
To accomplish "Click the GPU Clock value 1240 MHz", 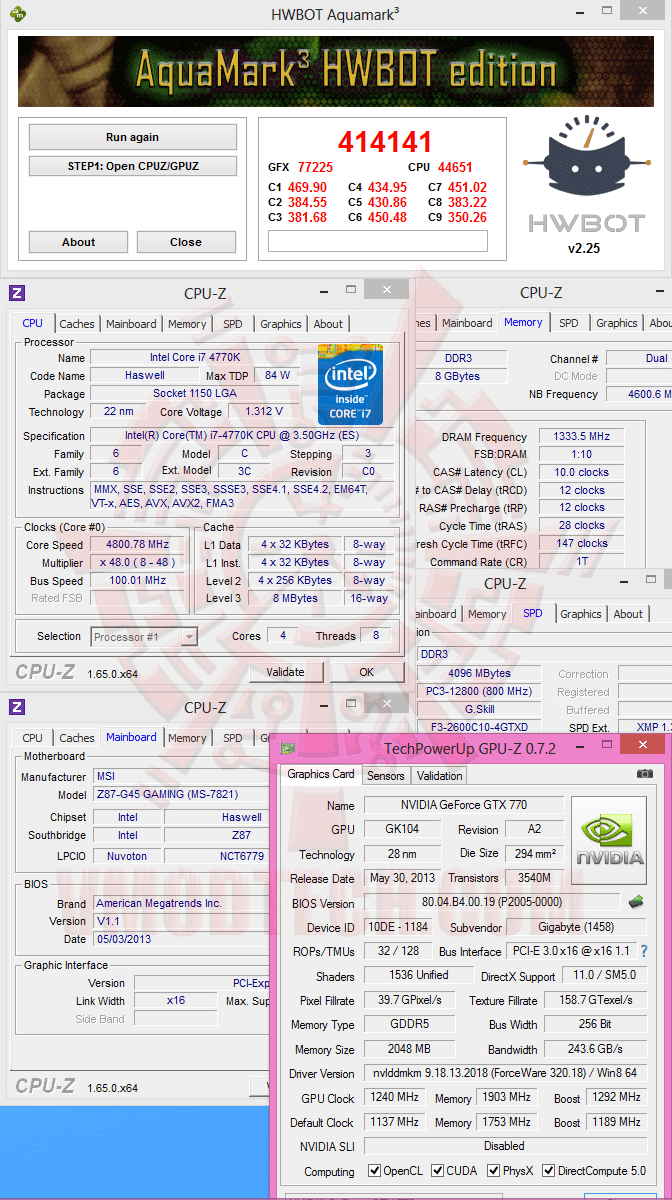I will pyautogui.click(x=394, y=1097).
